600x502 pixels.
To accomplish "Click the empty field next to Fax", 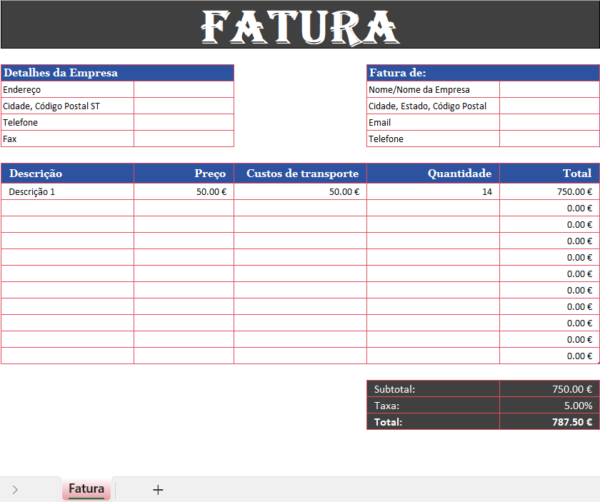I will [184, 139].
